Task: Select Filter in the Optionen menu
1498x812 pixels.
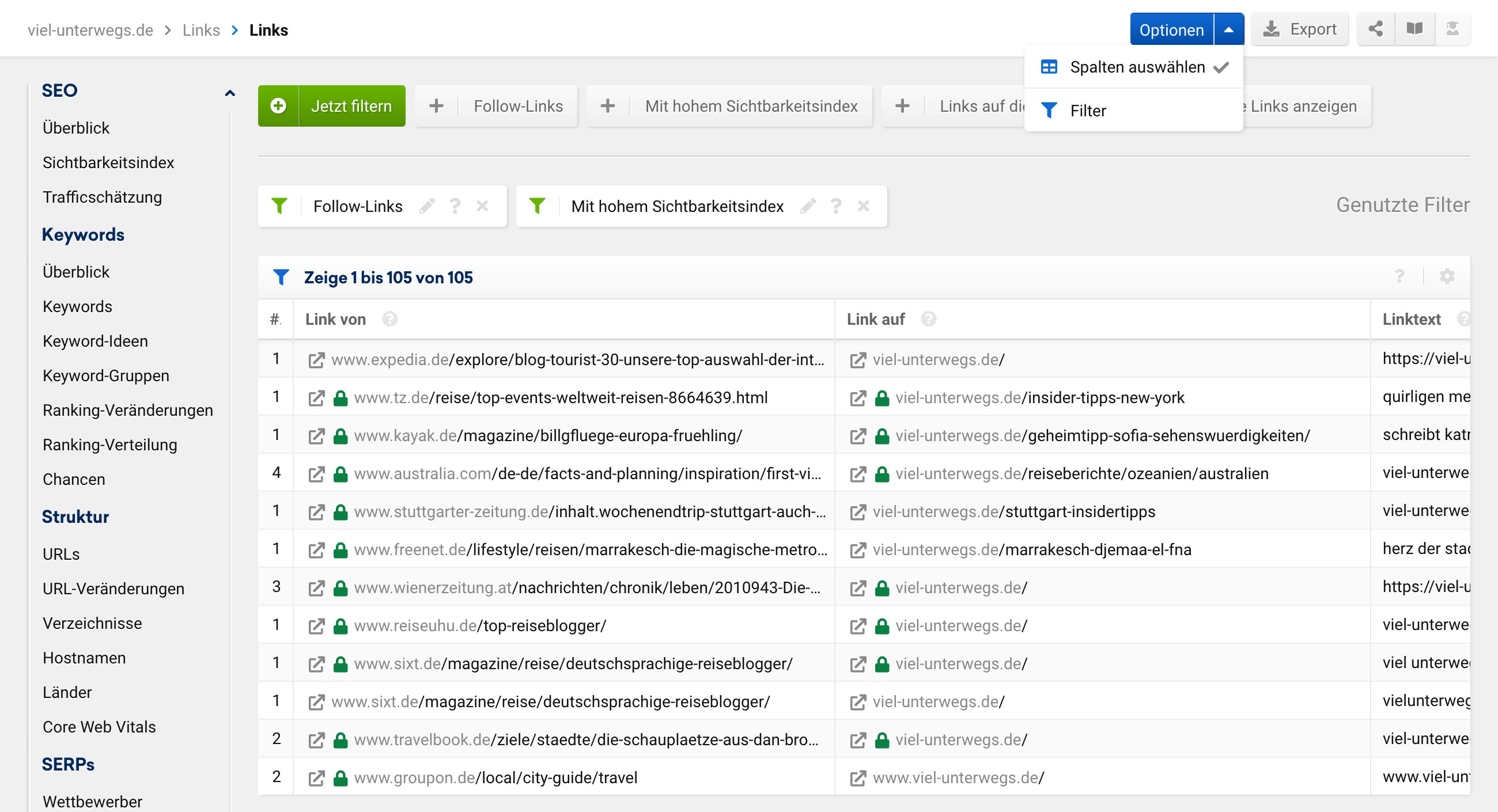Action: click(x=1087, y=111)
